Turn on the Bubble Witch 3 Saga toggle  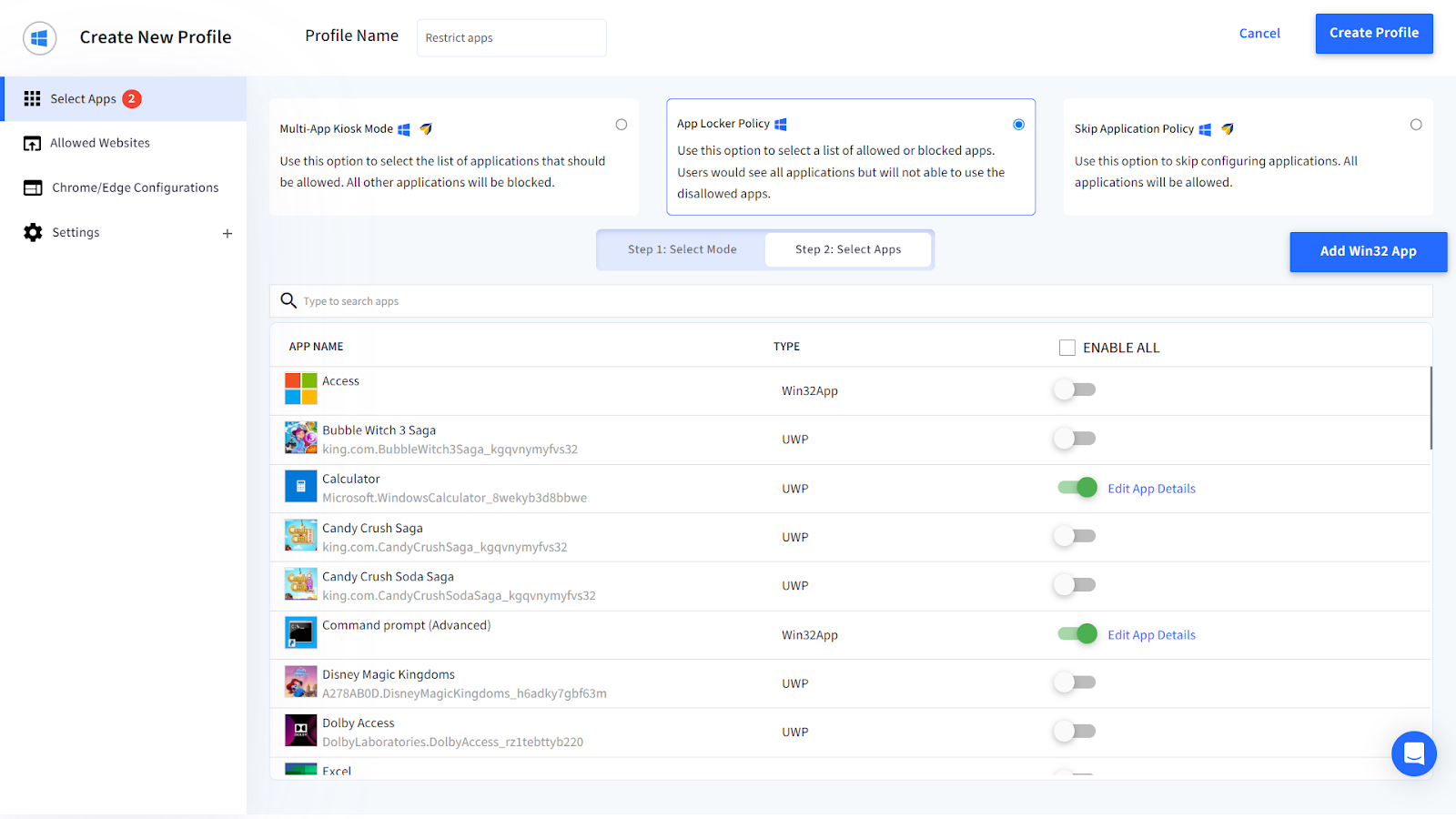1074,438
